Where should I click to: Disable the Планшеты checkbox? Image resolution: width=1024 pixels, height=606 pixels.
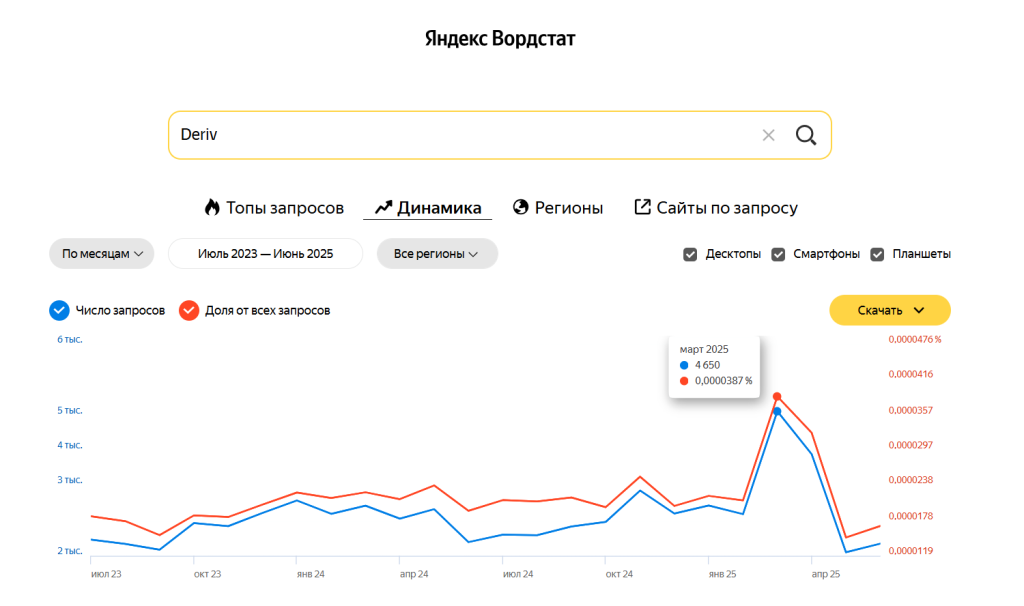877,254
